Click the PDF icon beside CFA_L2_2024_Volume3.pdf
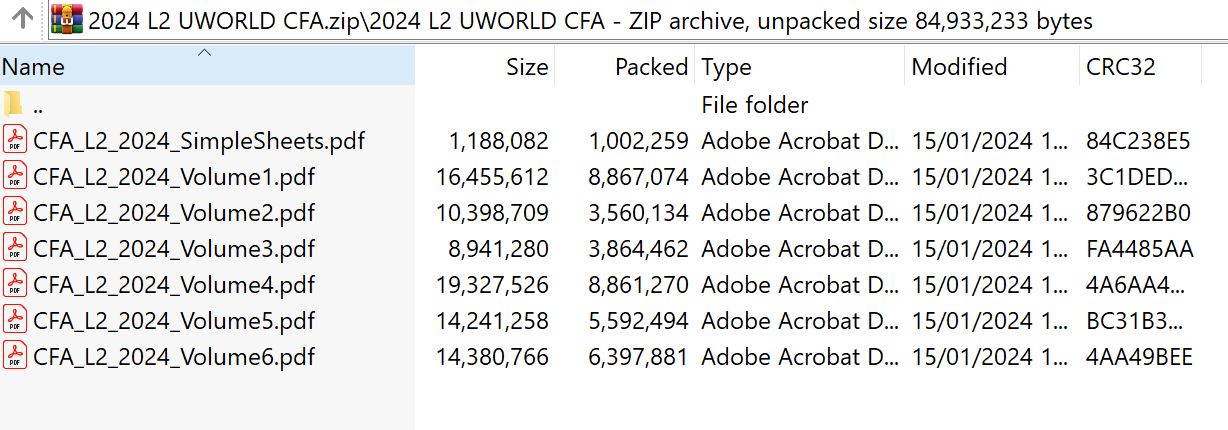The width and height of the screenshot is (1228, 430). [x=14, y=248]
